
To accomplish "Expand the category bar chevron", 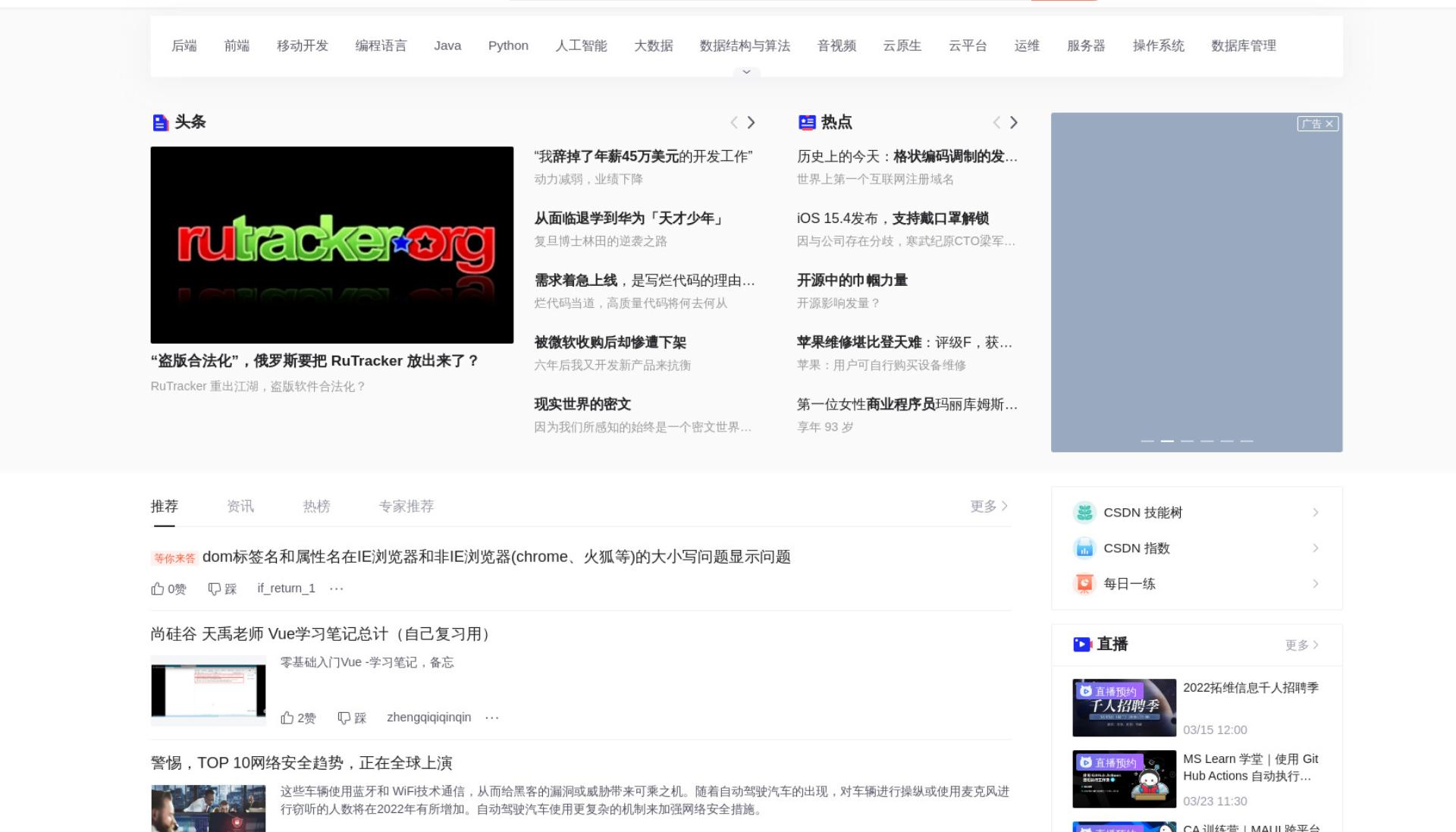I will [746, 72].
